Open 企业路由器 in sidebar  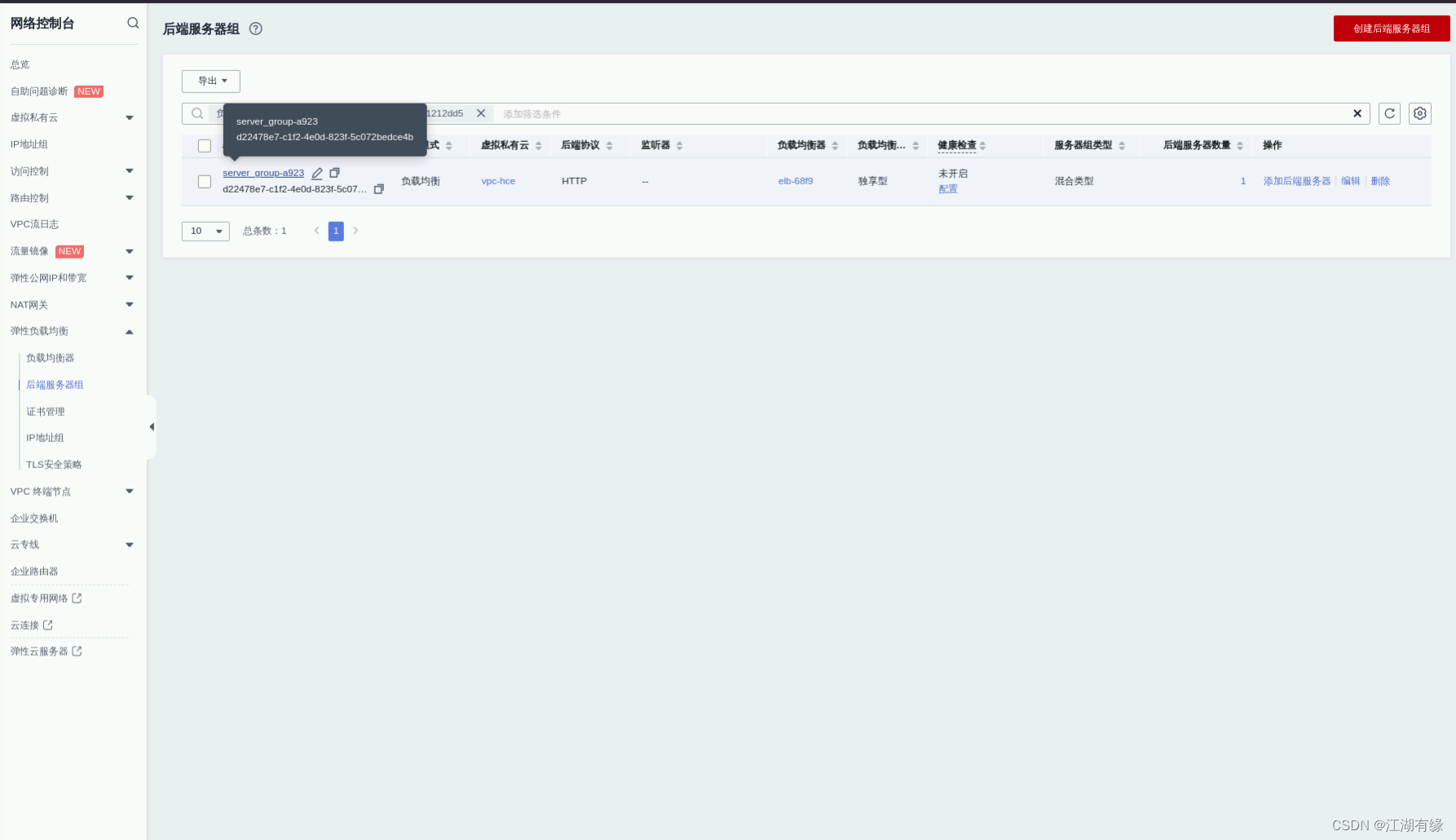point(34,572)
